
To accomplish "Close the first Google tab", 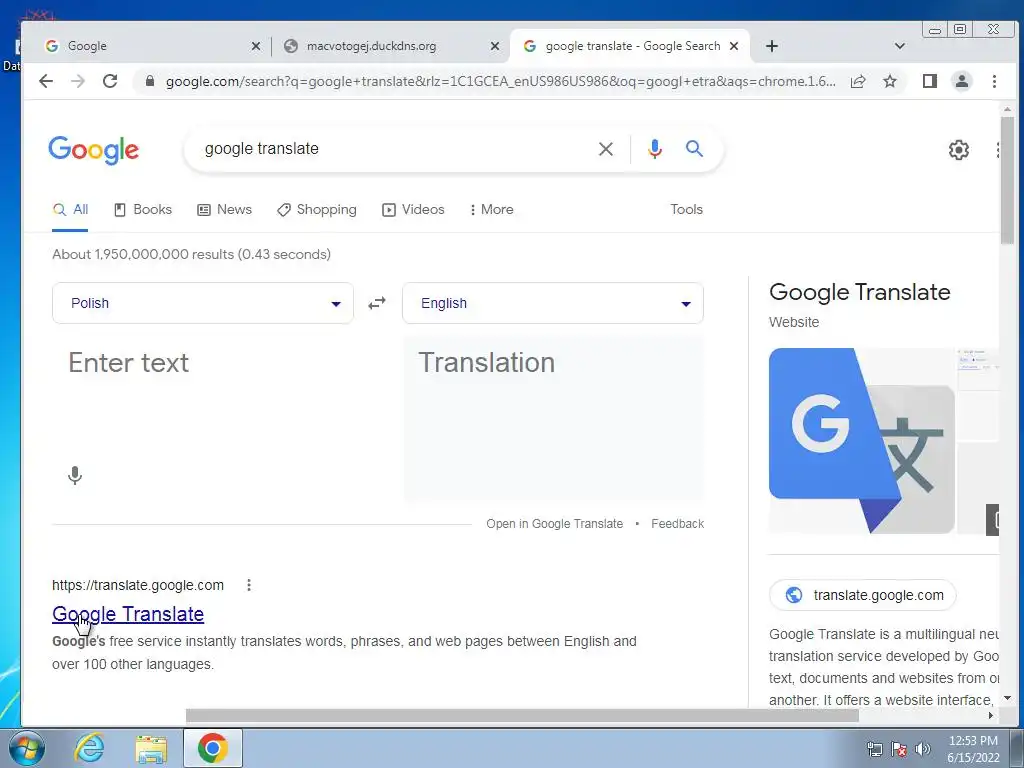I will [255, 46].
